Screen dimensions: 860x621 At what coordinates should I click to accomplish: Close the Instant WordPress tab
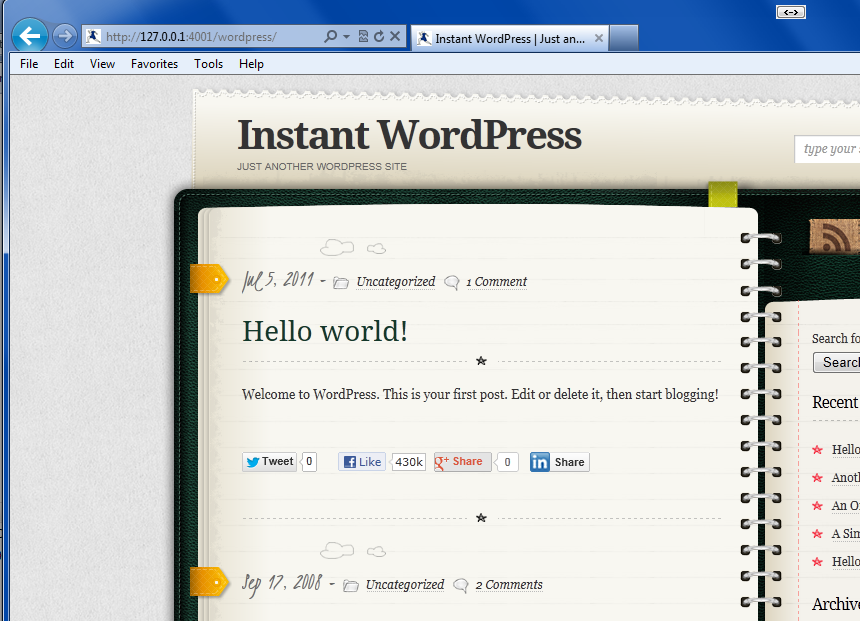point(598,39)
